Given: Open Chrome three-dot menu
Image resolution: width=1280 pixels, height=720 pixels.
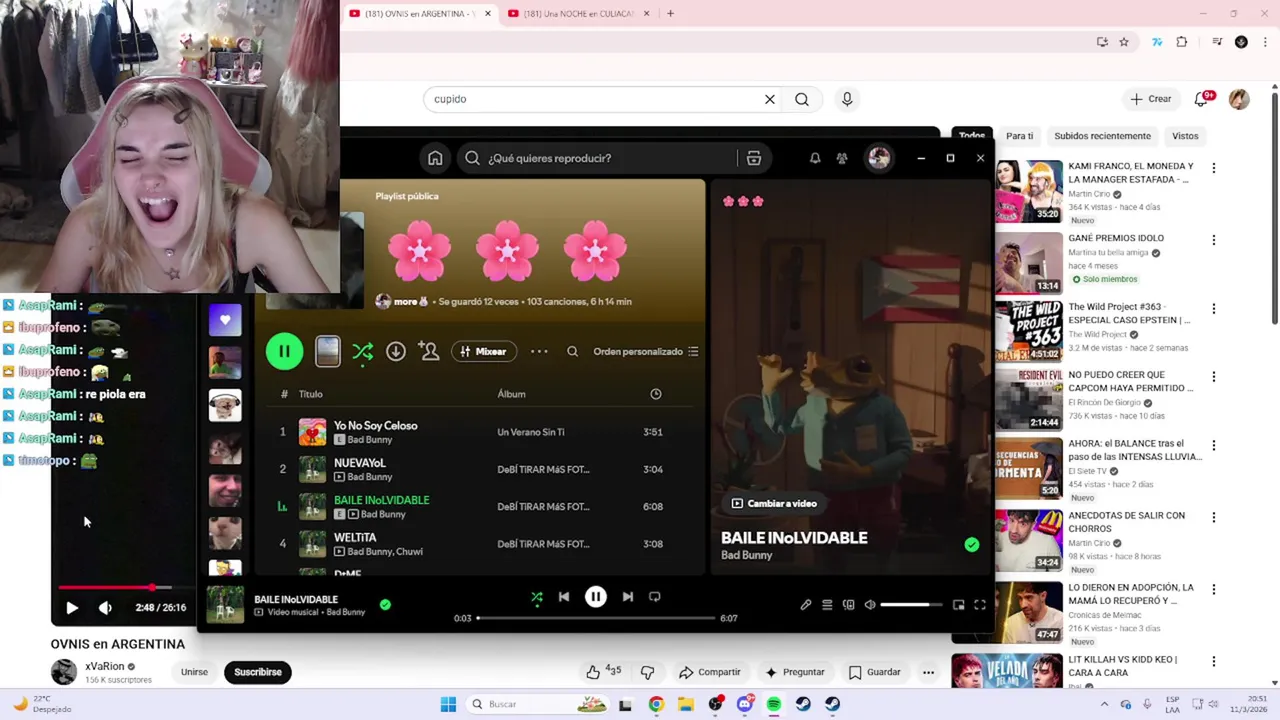Looking at the screenshot, I should click(x=1265, y=42).
